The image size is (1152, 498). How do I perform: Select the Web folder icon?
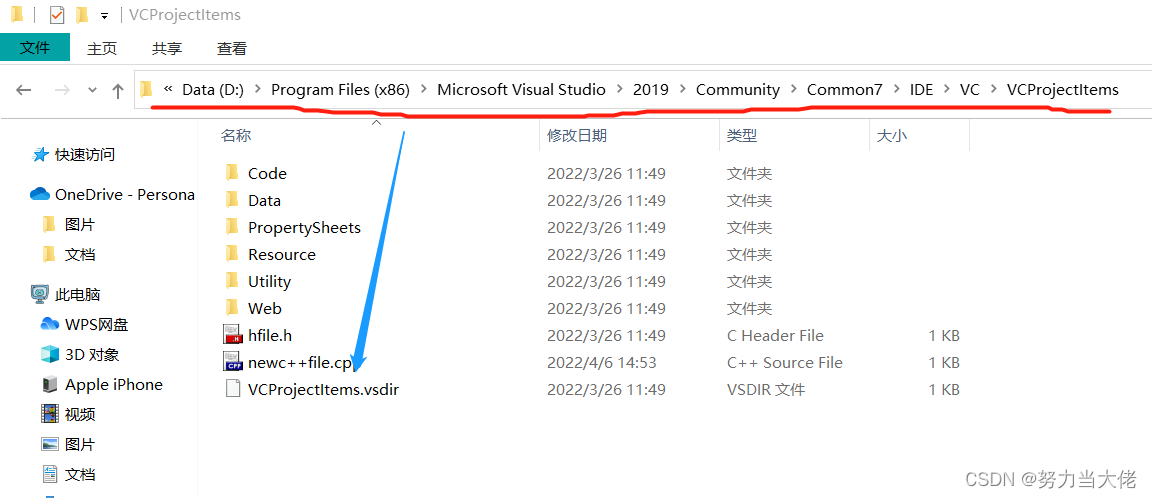(x=232, y=308)
